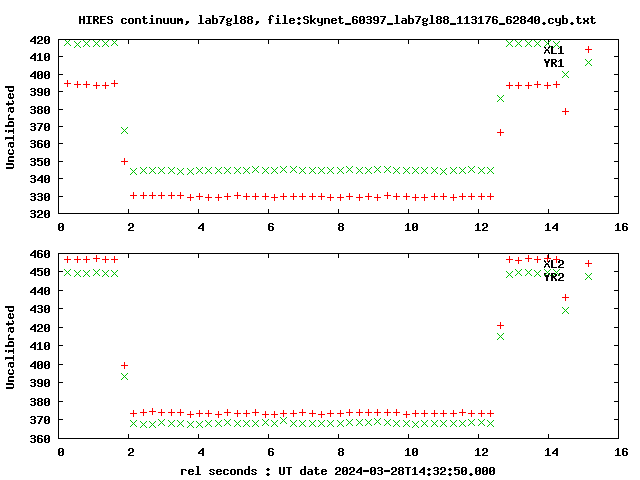Click the 410 tick label on bottom plot
Screen dimensions: 640x480
40,346
